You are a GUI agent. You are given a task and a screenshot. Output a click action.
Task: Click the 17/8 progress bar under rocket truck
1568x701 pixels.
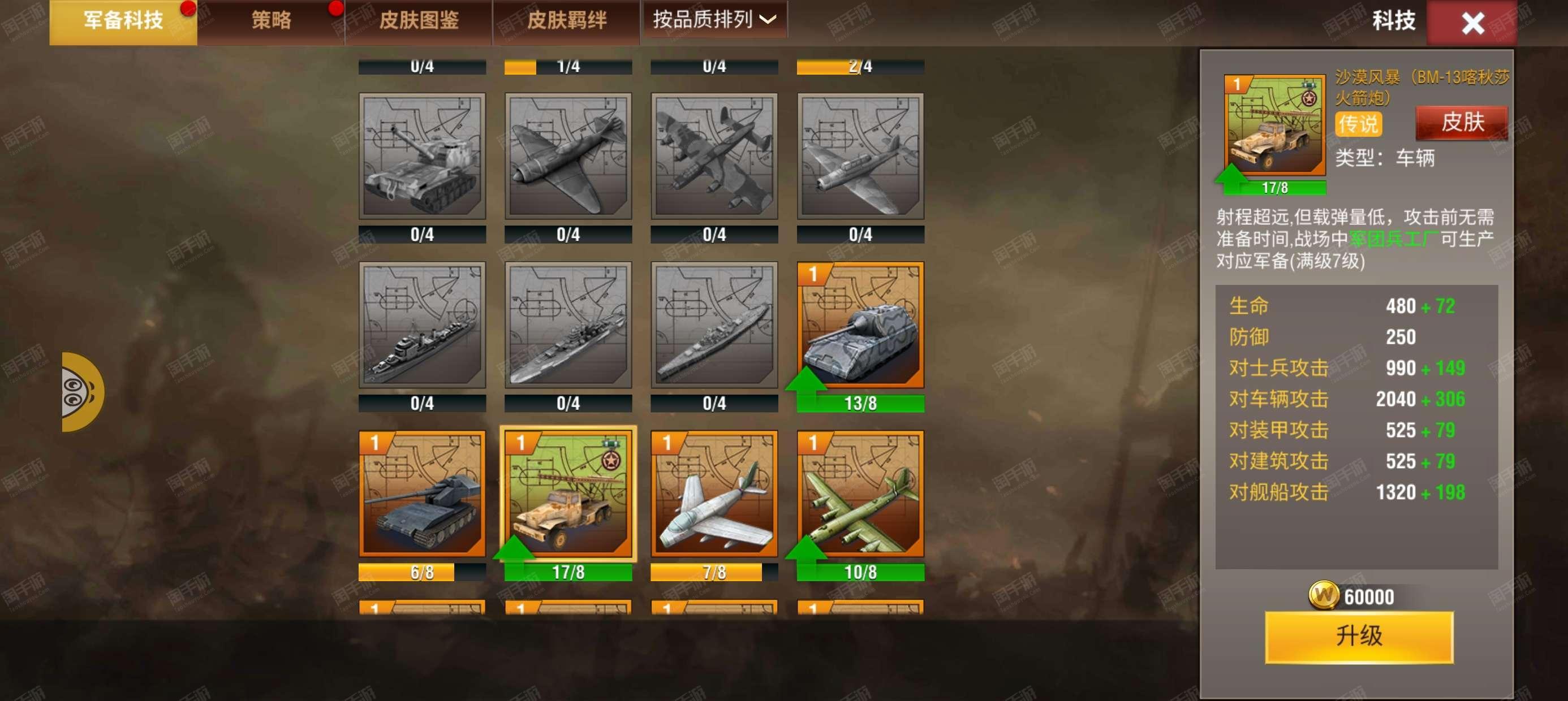(x=568, y=572)
